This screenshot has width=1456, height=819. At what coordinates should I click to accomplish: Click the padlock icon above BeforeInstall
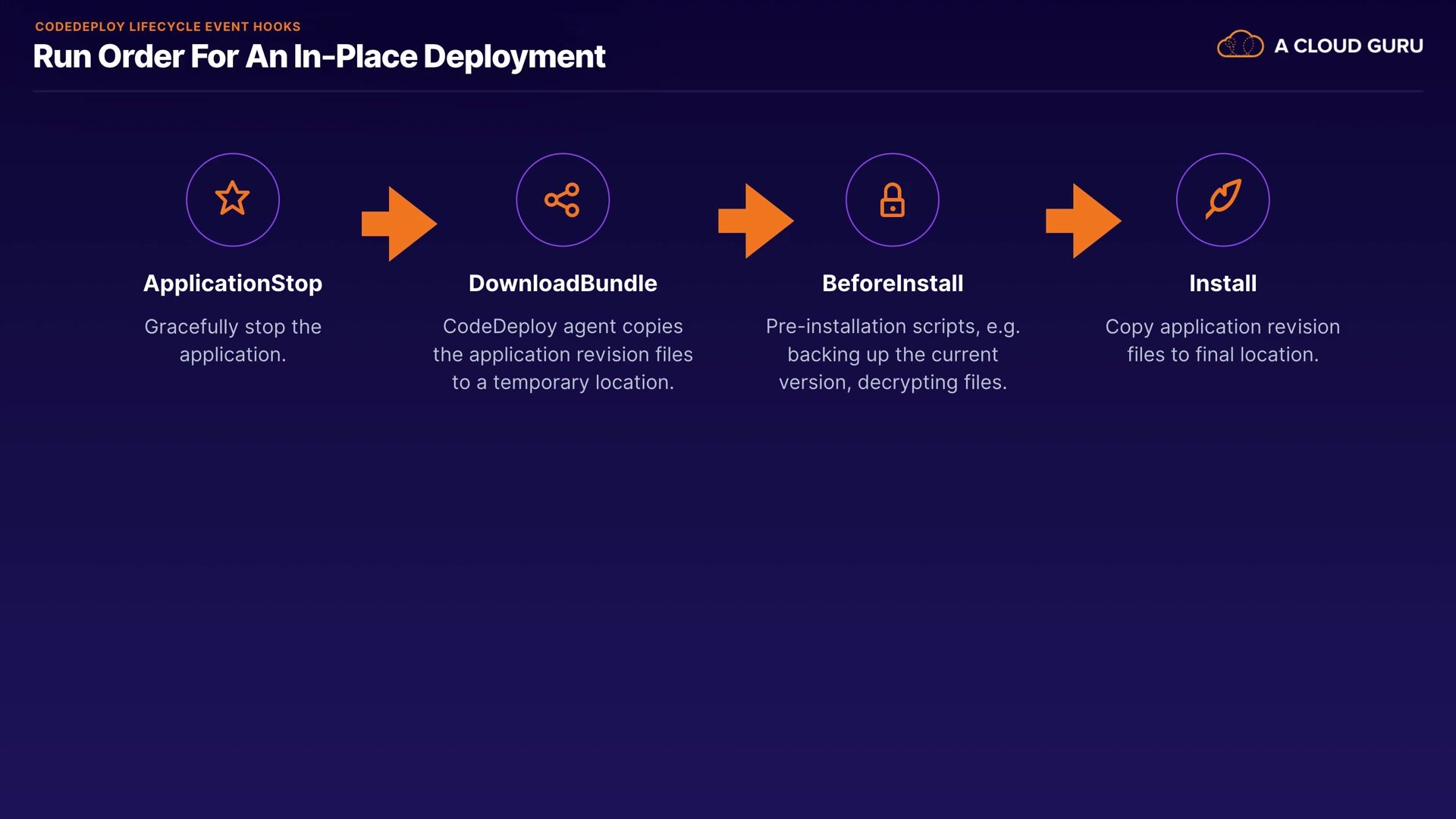point(892,199)
